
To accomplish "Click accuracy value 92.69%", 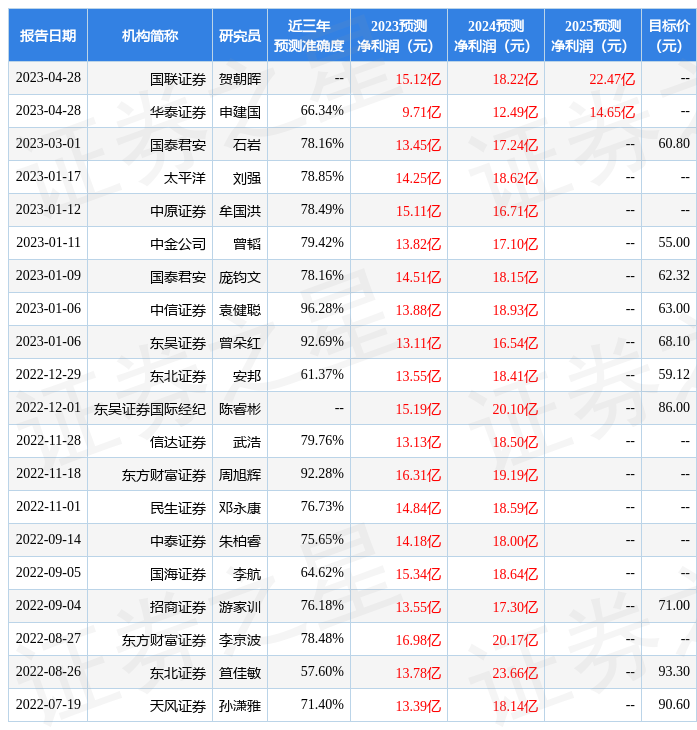I will point(322,342).
